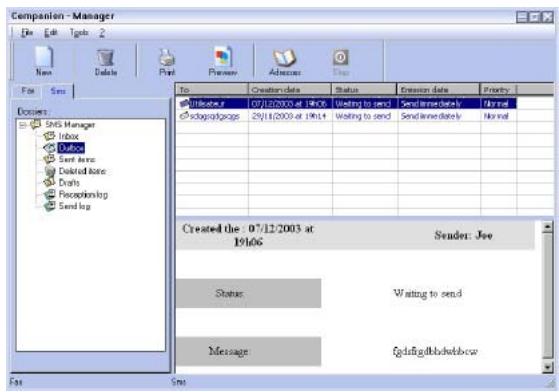Screen dimensions: 559x392
Task: Click the Drafts folder icon
Action: point(49,182)
